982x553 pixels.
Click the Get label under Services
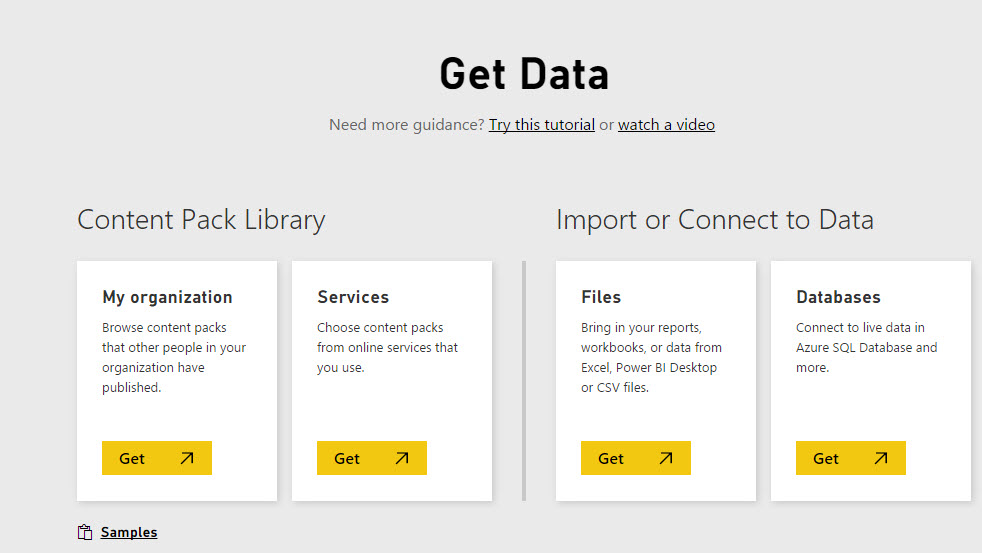[347, 458]
